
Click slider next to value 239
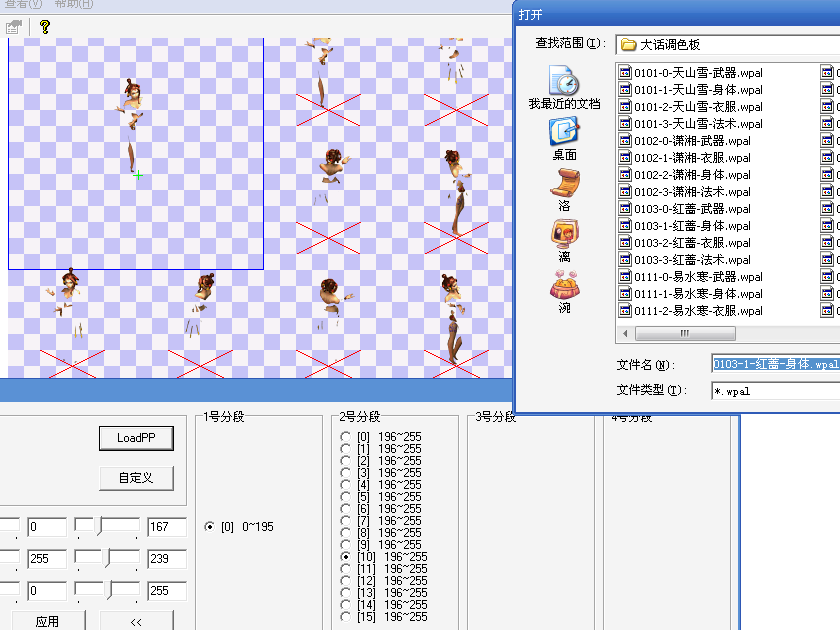pos(107,559)
